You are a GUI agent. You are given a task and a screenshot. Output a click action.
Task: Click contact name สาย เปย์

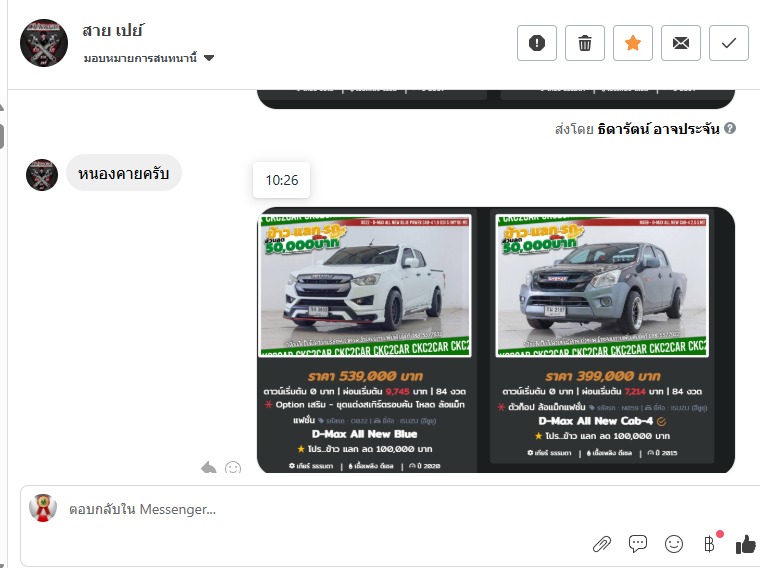(x=112, y=31)
